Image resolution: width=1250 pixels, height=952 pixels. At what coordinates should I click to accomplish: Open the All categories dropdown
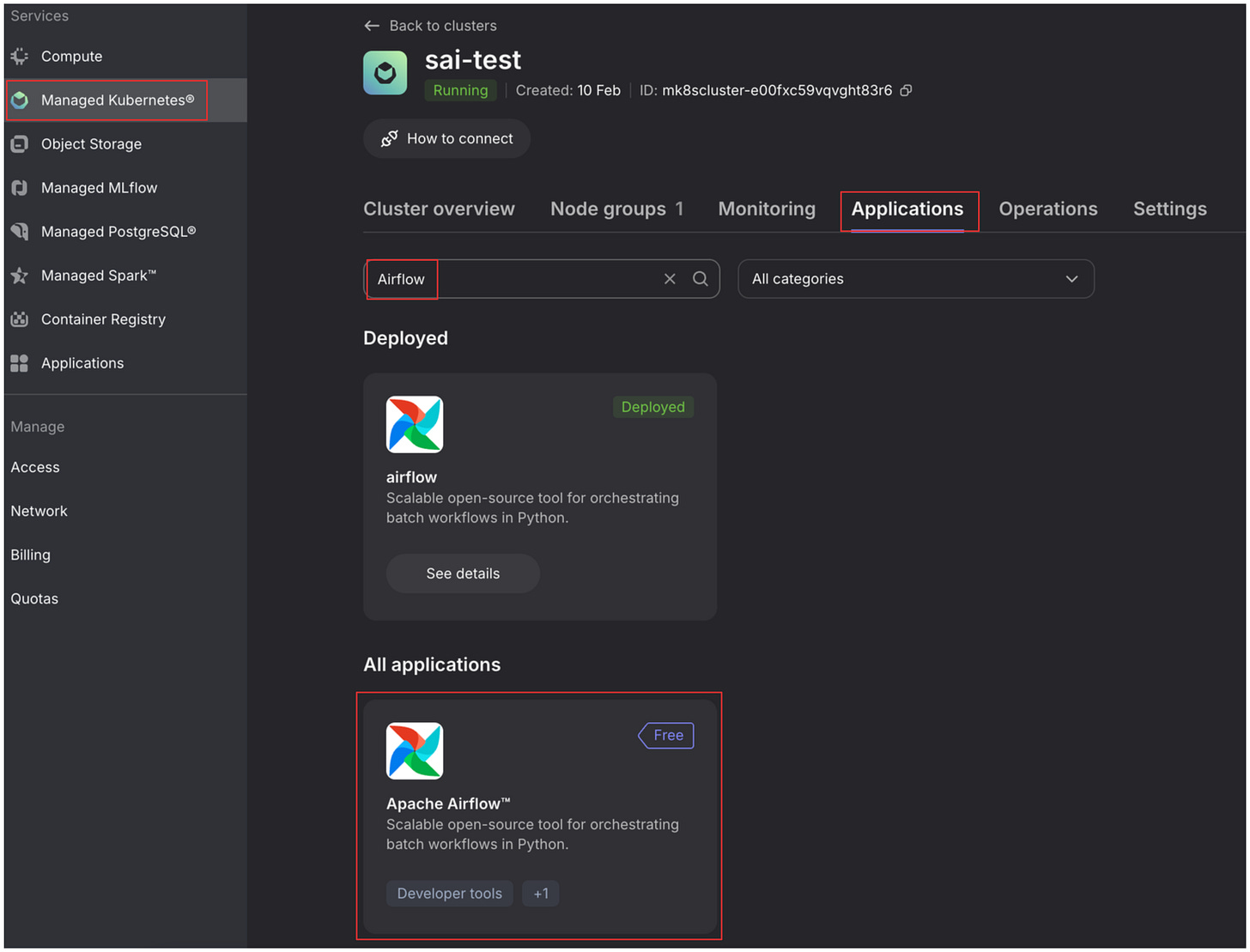pyautogui.click(x=916, y=279)
